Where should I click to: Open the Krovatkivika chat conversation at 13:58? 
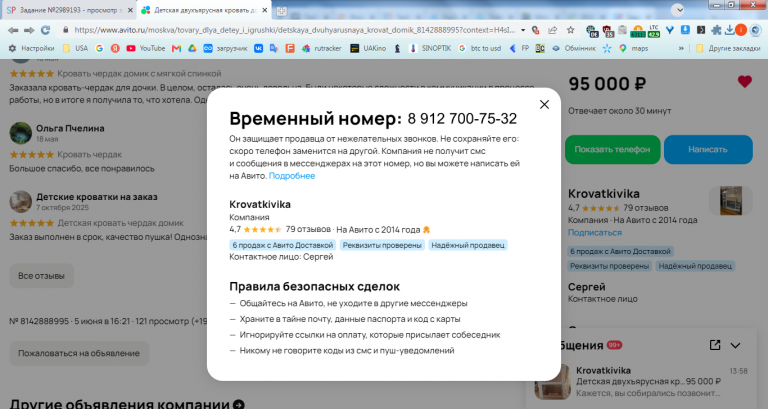point(642,381)
